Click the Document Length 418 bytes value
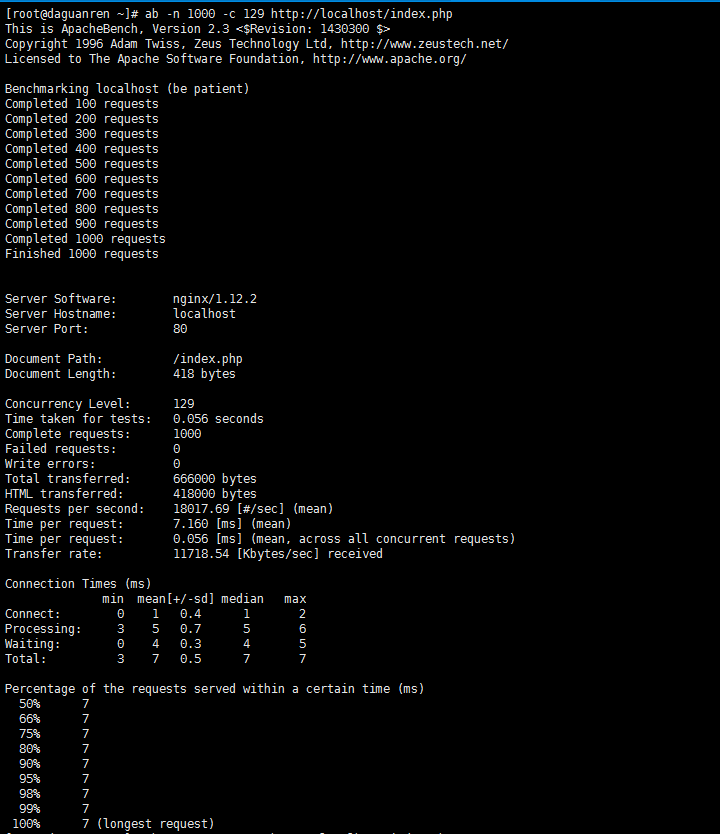Image resolution: width=720 pixels, height=834 pixels. [x=204, y=374]
